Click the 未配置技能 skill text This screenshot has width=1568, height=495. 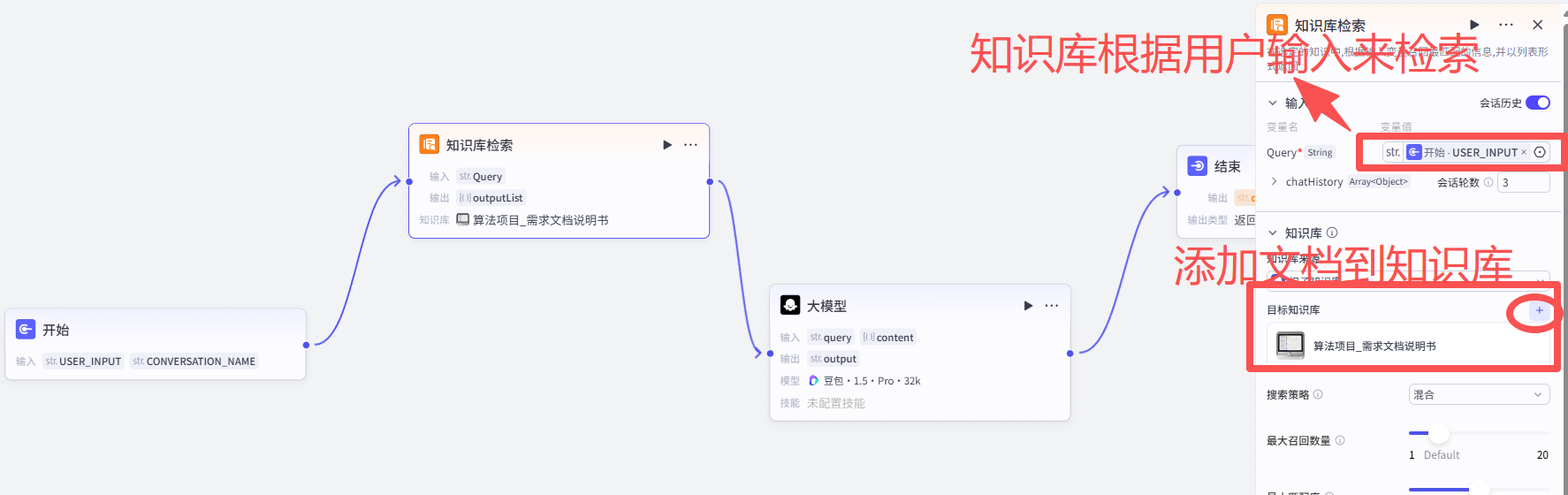[836, 403]
